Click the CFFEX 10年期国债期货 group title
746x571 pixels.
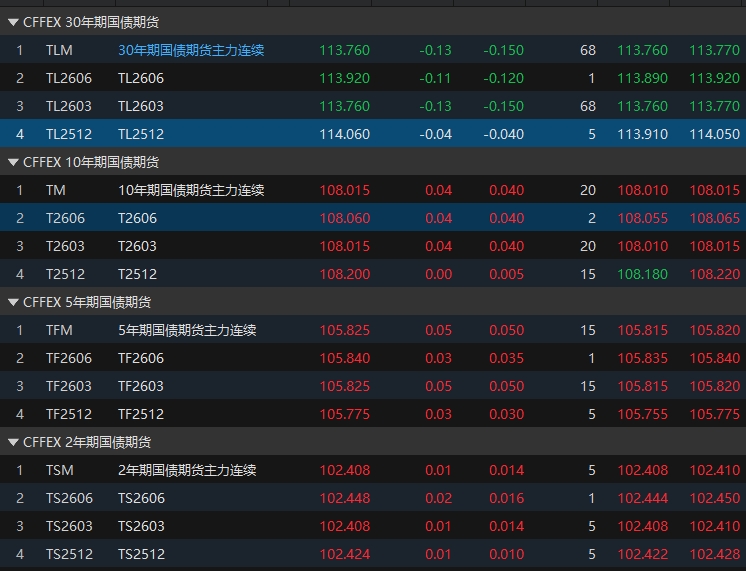[91, 162]
